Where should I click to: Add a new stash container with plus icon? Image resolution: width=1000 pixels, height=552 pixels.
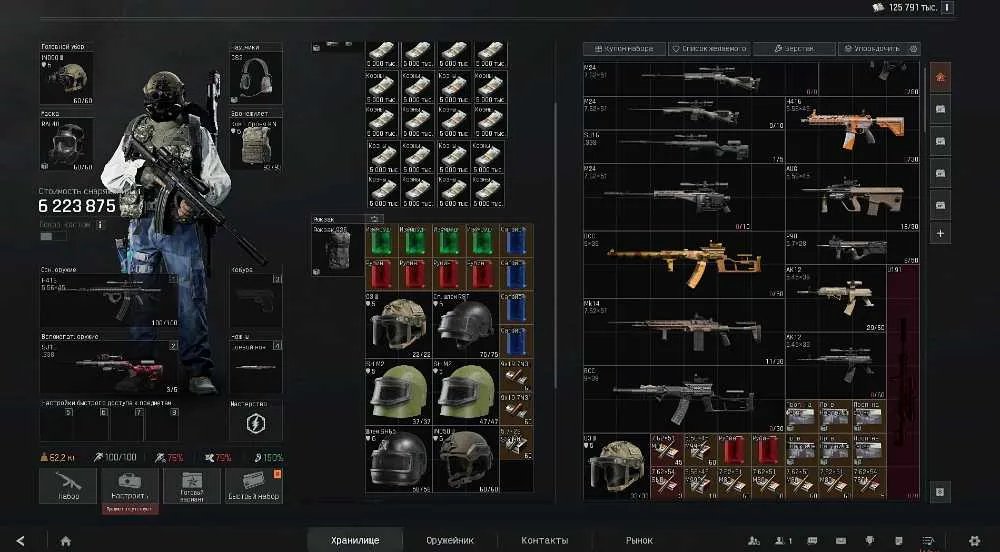pos(940,234)
